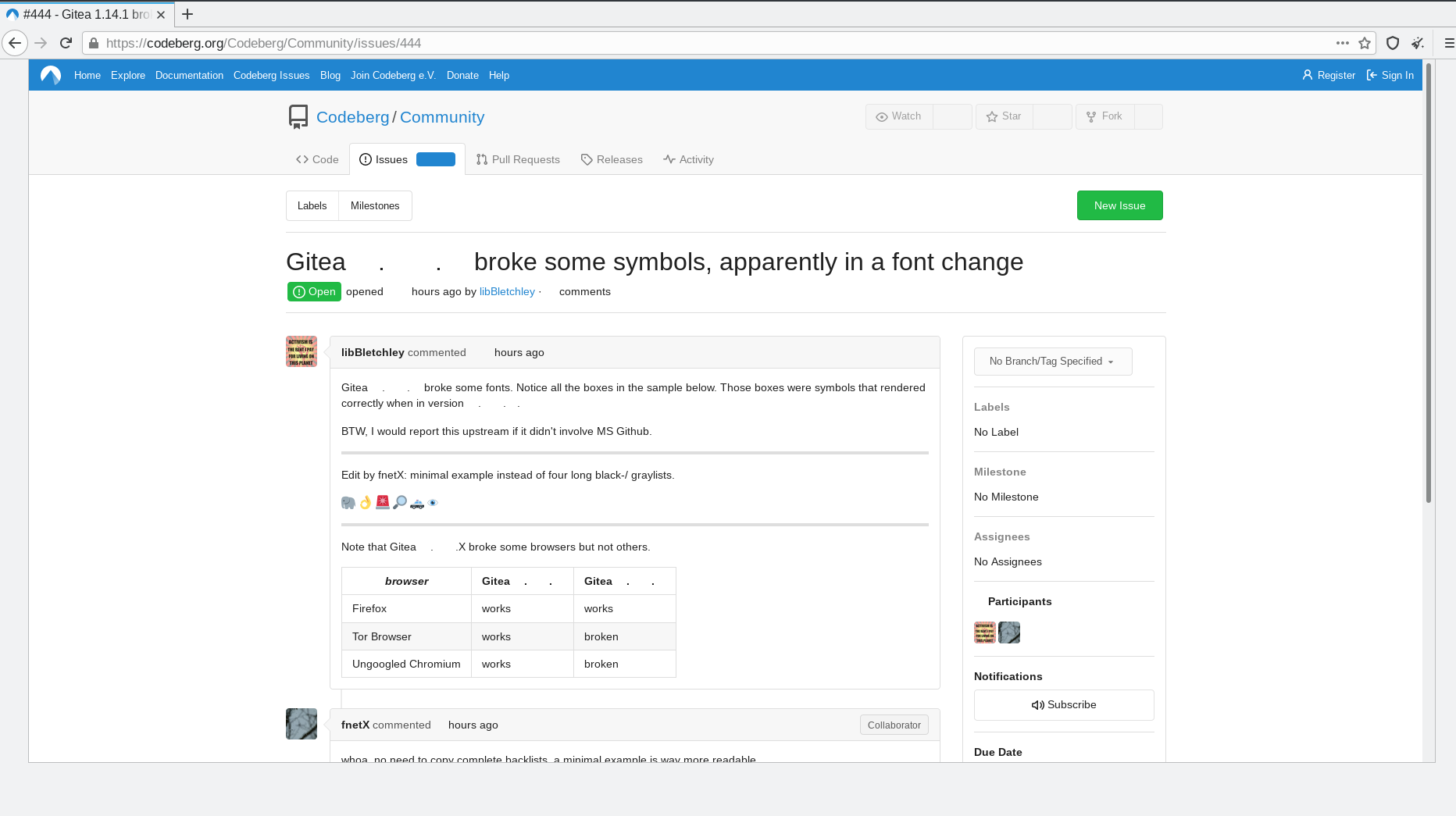Open the Blog link
Screen dimensions: 1456x816
(330, 76)
